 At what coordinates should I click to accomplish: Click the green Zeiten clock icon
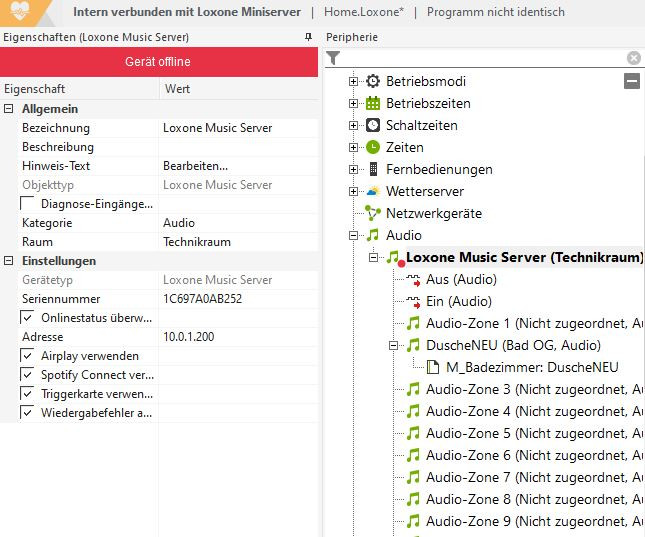coord(373,147)
